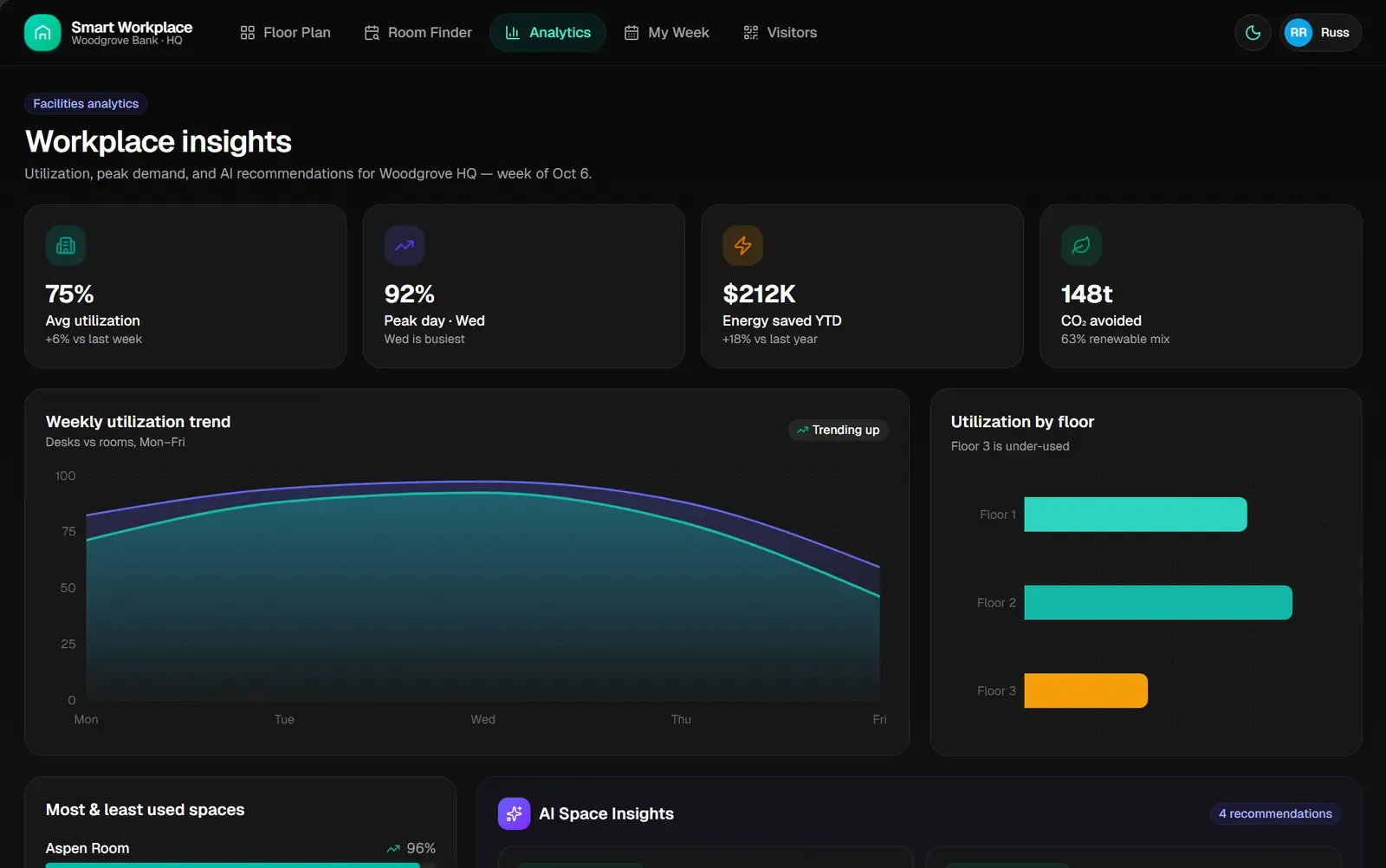Screen dimensions: 1386x868
Task: Click the building icon on Avg utilization card
Action: (x=66, y=246)
